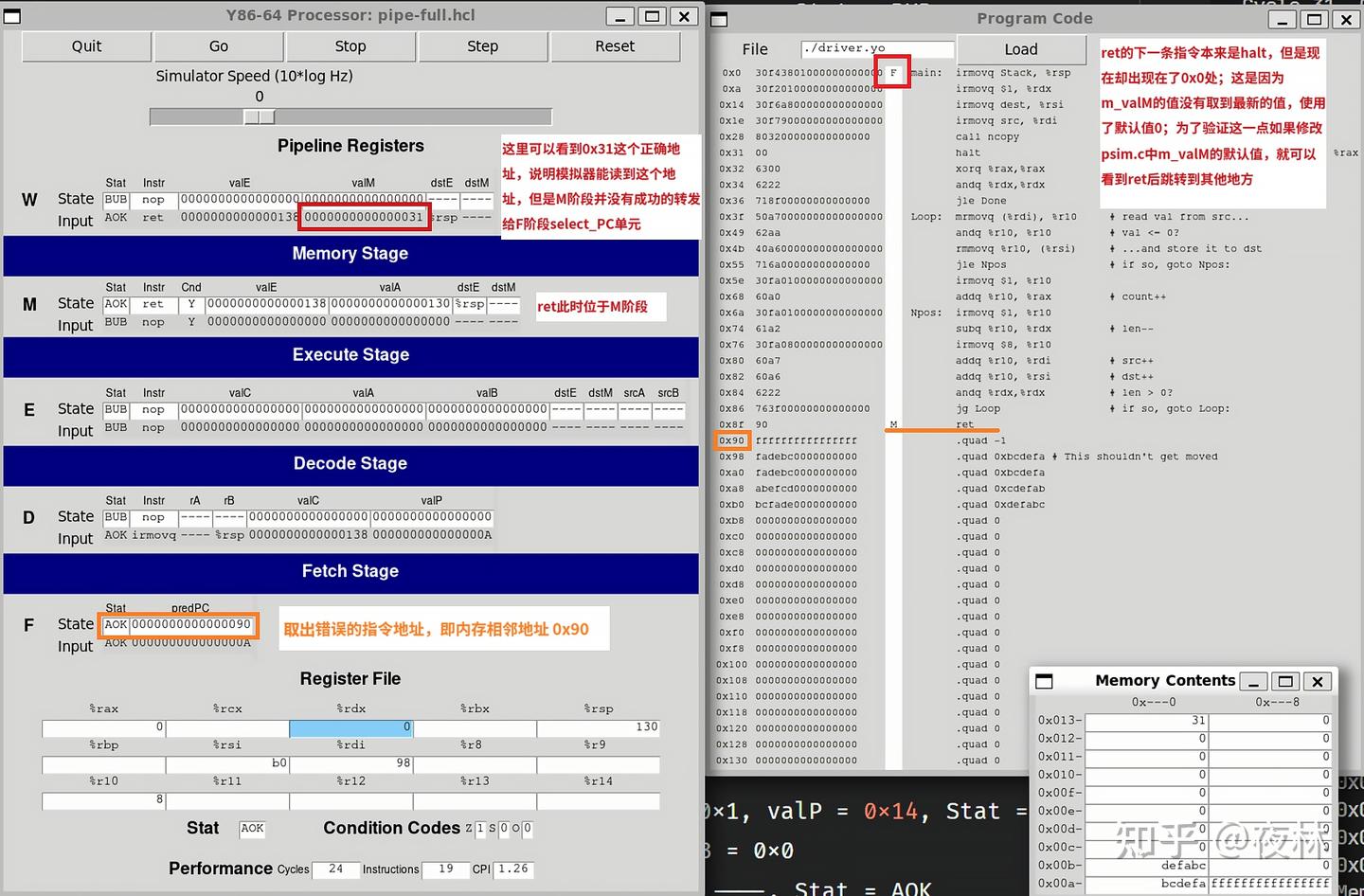Click the Simulator Speed slider handle
Viewport: 1364px width, 896px height.
click(260, 116)
